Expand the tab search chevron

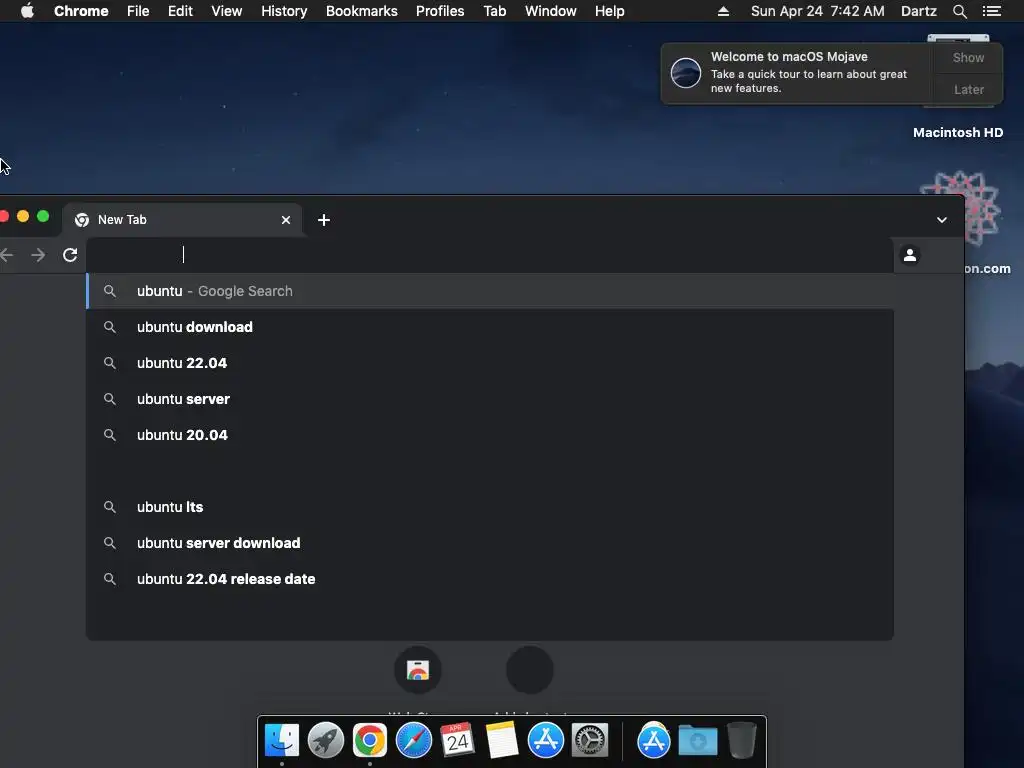click(942, 220)
